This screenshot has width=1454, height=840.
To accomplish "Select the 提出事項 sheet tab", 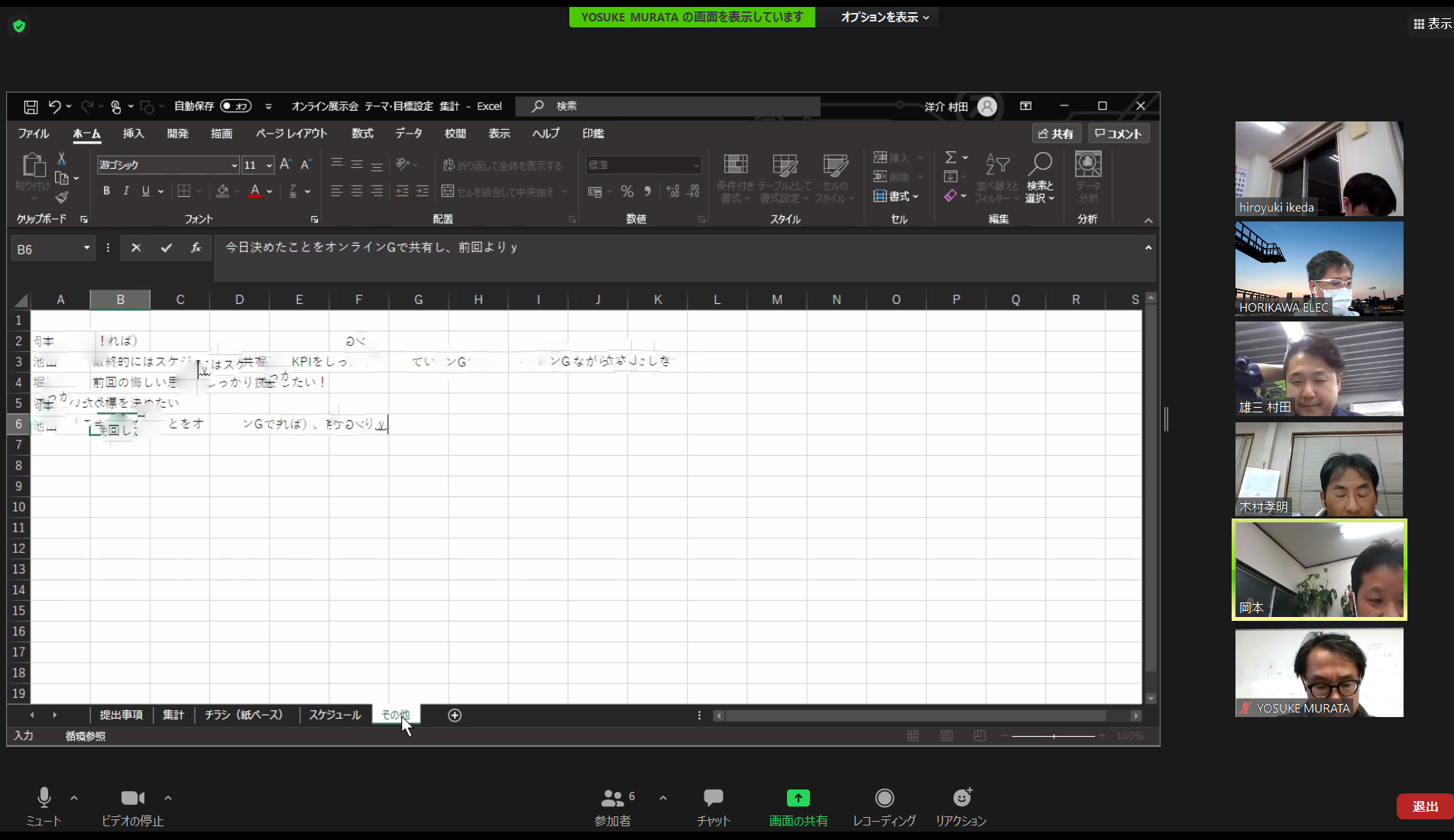I will pos(121,715).
